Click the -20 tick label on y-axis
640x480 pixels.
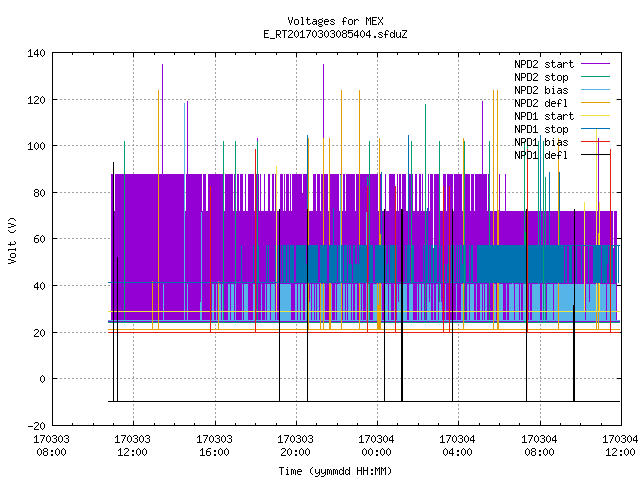click(x=36, y=426)
